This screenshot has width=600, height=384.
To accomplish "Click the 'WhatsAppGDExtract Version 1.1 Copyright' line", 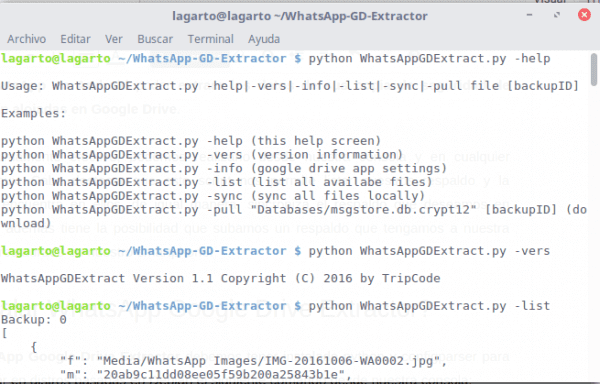I will click(220, 278).
